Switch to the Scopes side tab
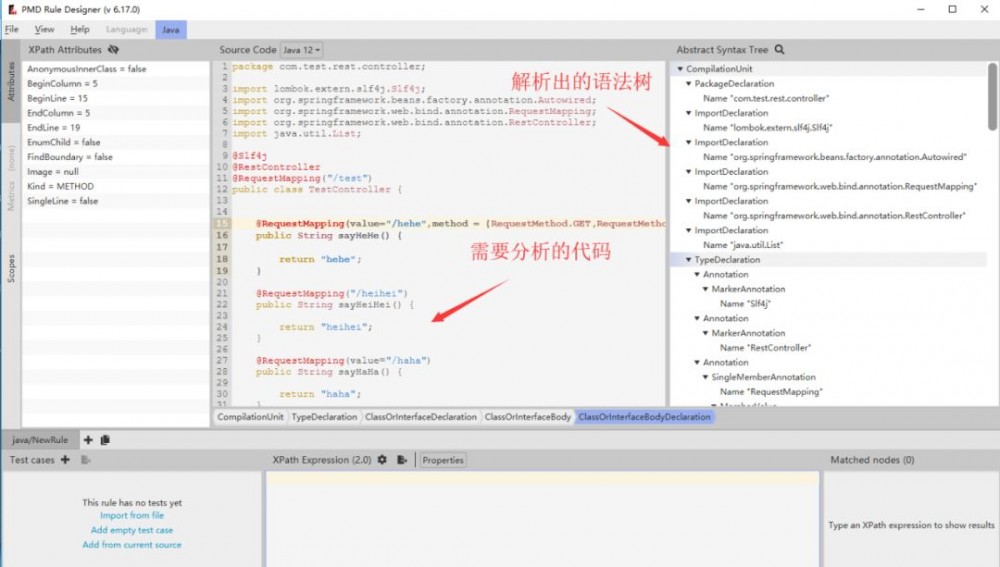 pyautogui.click(x=11, y=269)
